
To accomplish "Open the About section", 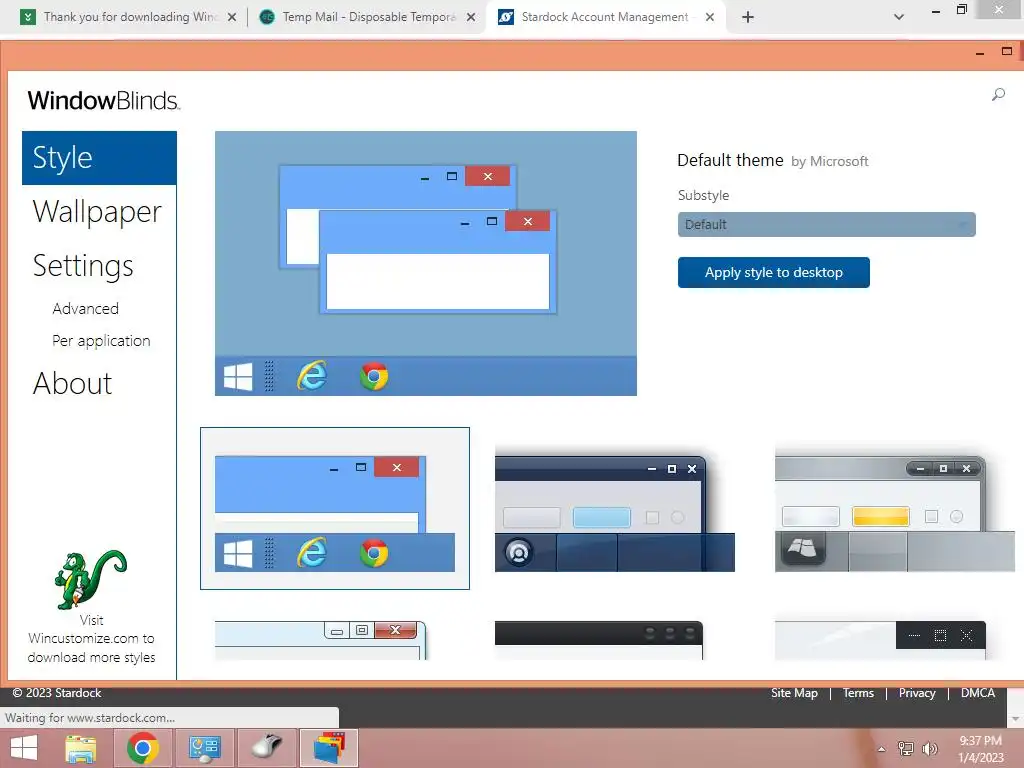I will pyautogui.click(x=72, y=383).
